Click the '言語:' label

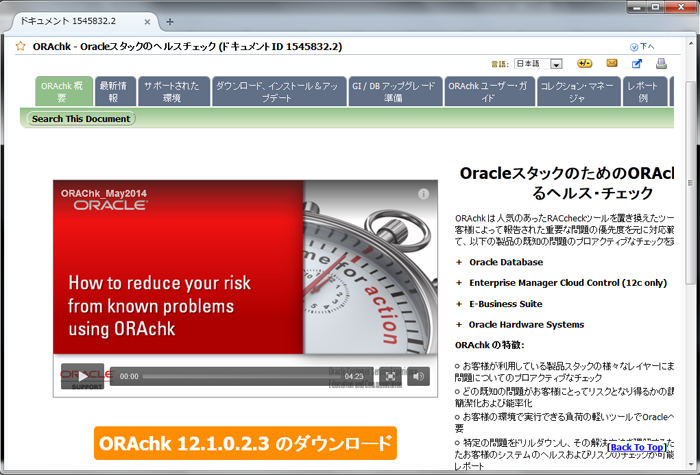500,64
